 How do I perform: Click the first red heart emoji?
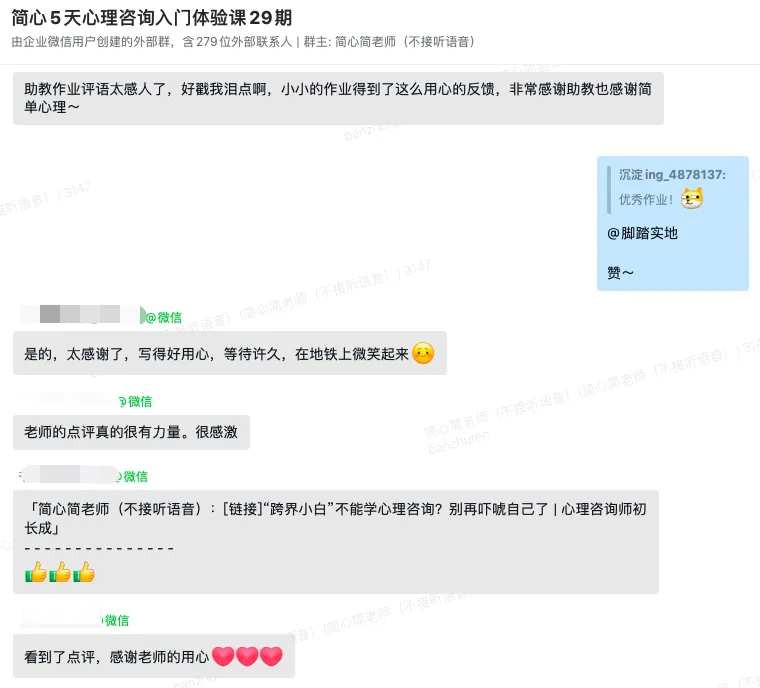point(223,656)
